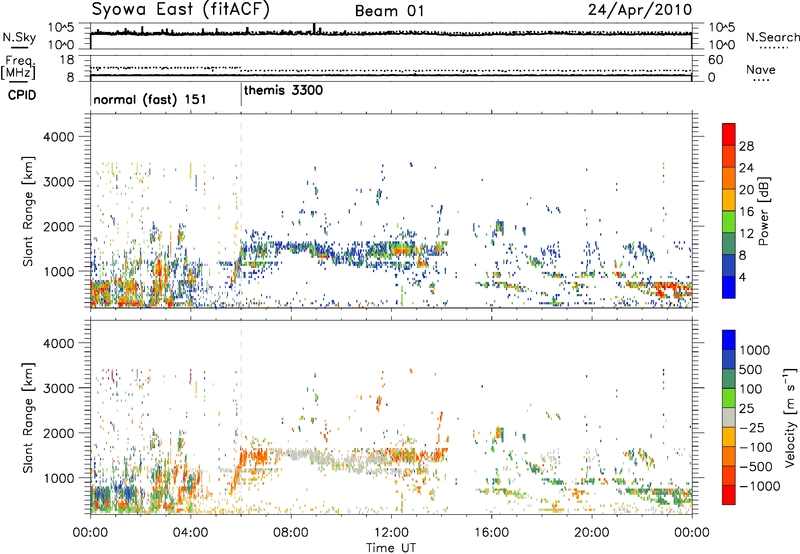Click the '500' Velocity colorbar tick label

tap(751, 370)
